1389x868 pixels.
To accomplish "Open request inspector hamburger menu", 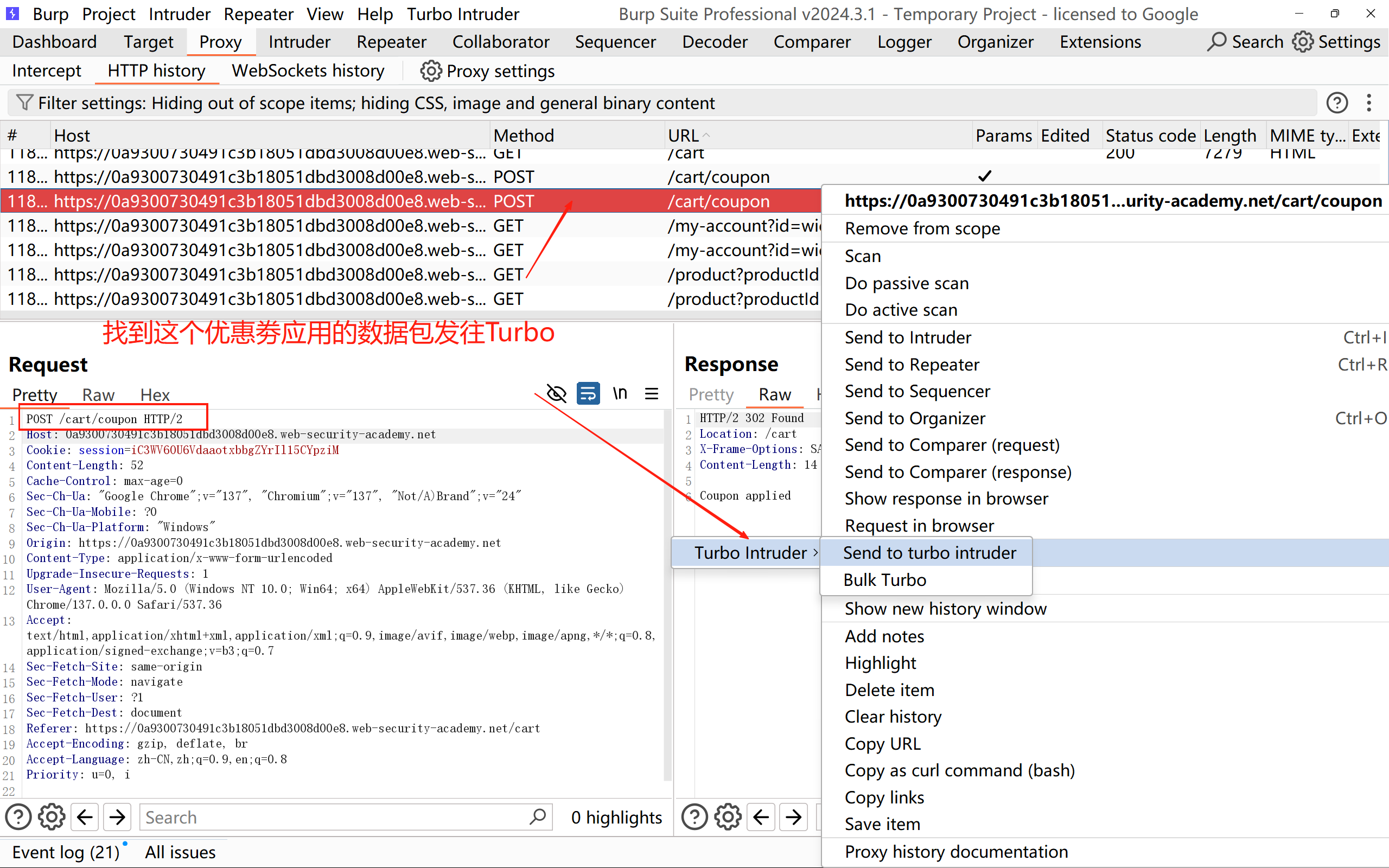I will click(x=652, y=394).
